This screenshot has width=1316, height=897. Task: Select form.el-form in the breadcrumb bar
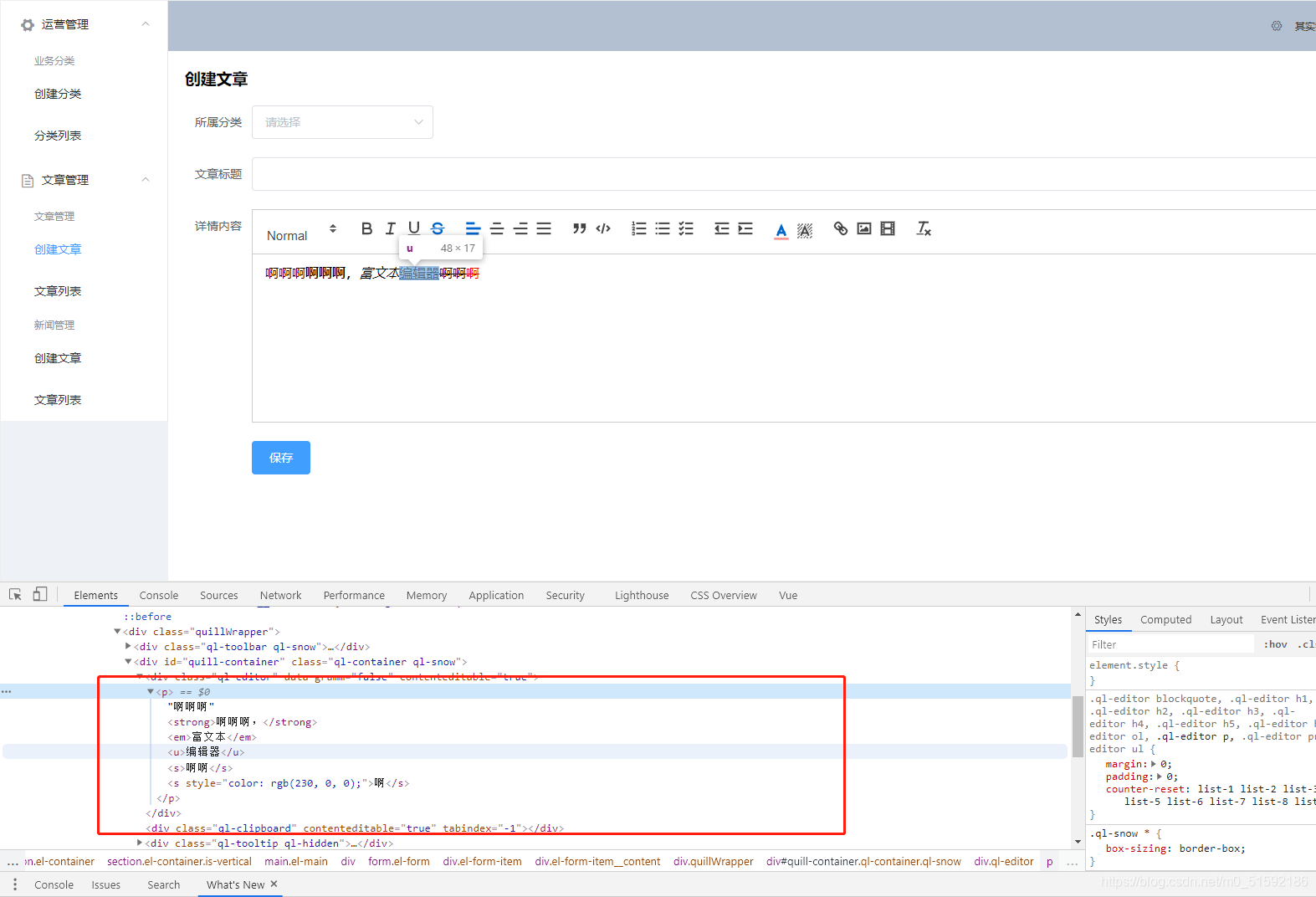(399, 861)
